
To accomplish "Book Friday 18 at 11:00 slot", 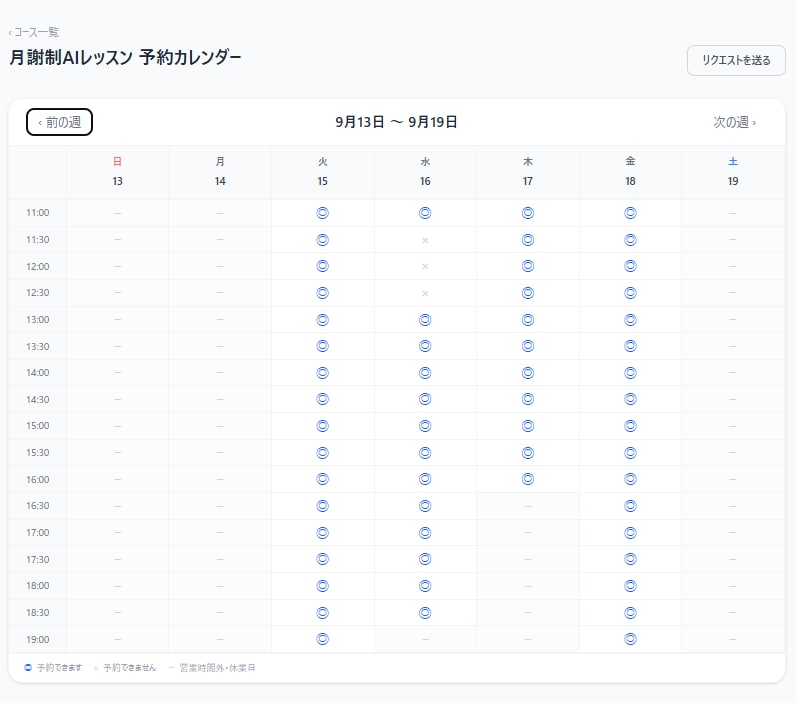I will (x=631, y=213).
